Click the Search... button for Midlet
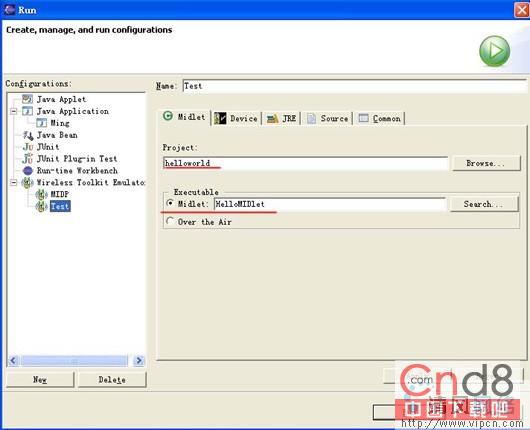530x430 pixels. (x=484, y=204)
